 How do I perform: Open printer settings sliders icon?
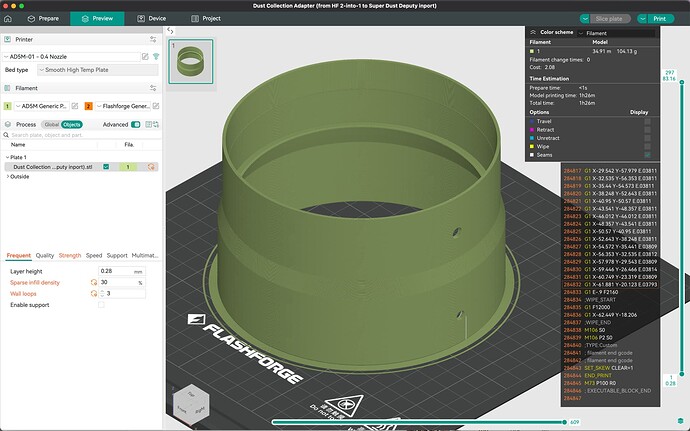point(153,39)
